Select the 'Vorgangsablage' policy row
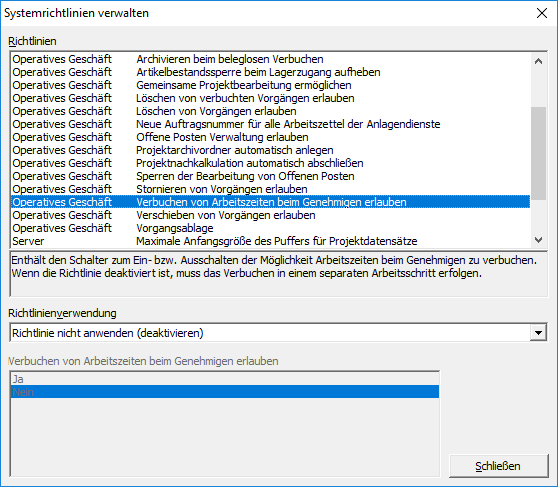Screen dimensions: 558x487 click(270, 228)
